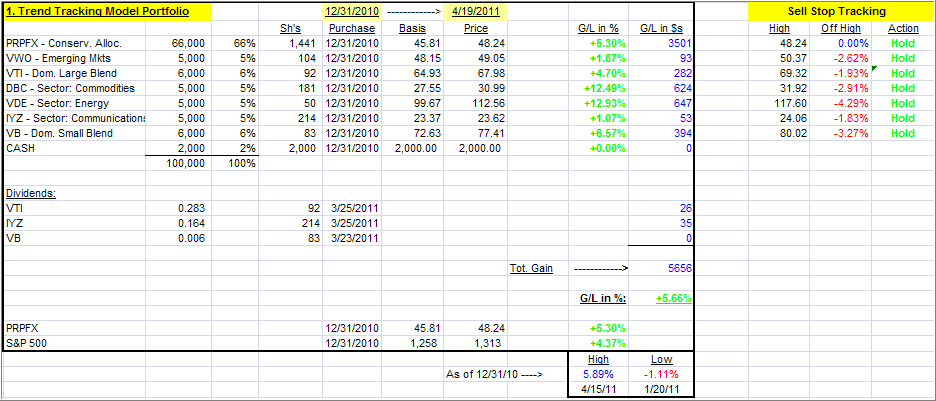Click the 'Action' column header

click(903, 28)
